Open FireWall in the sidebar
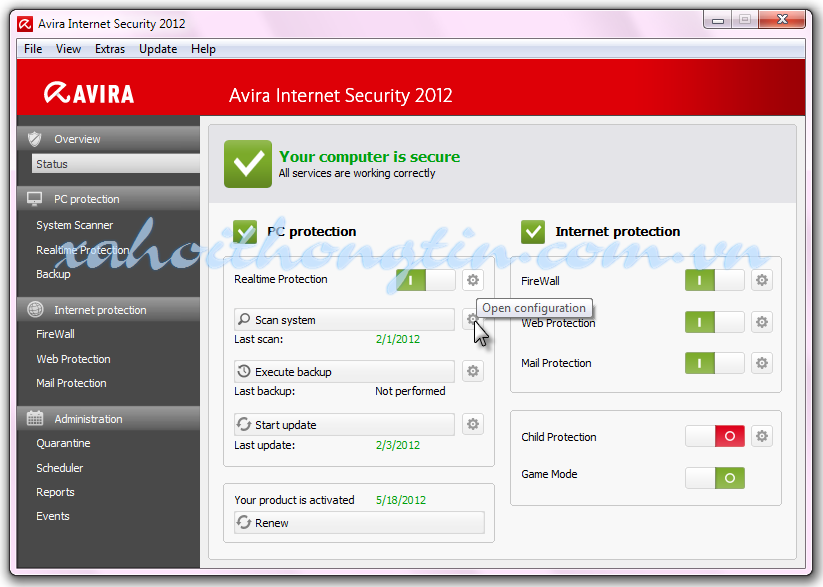 point(55,333)
